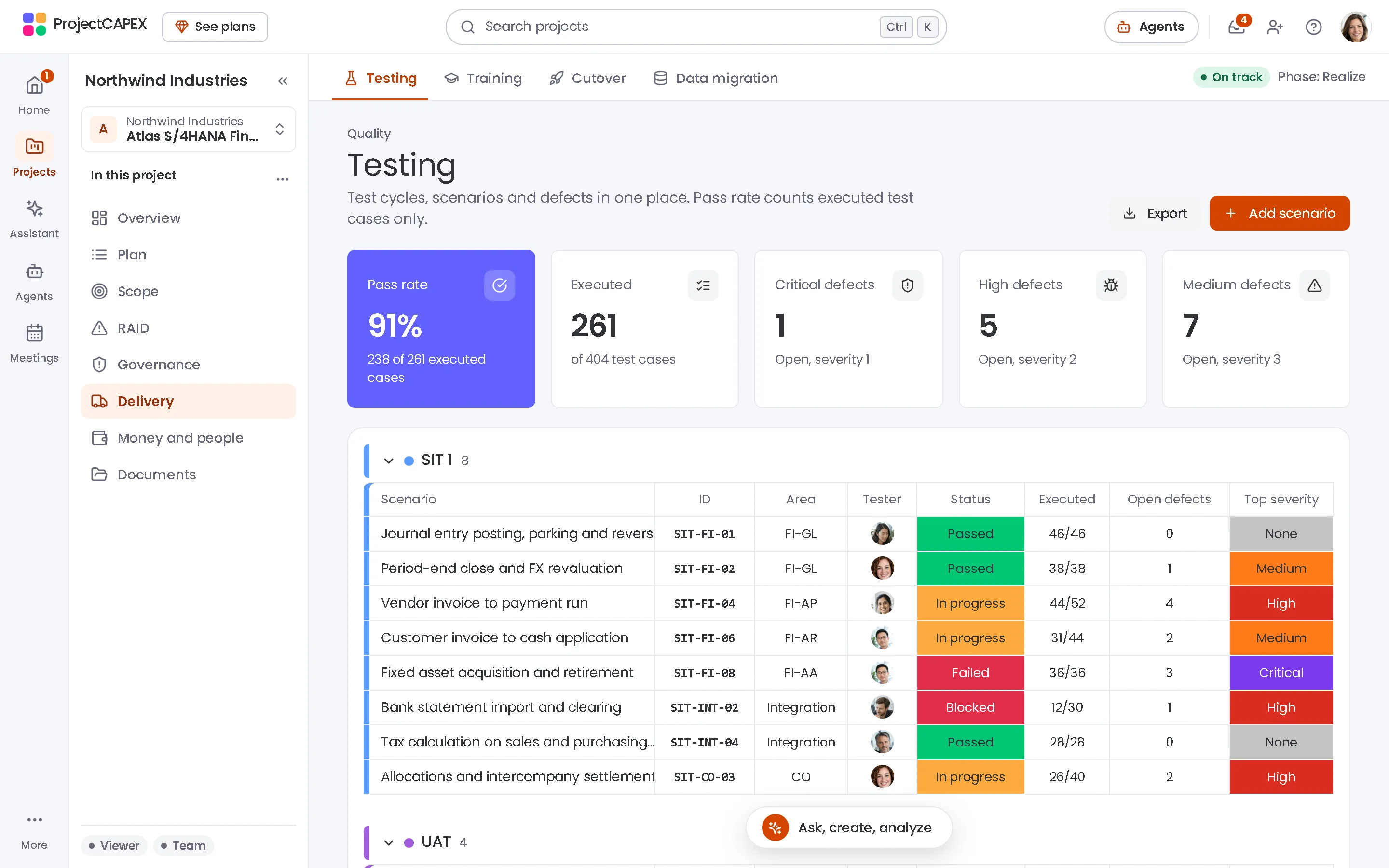Click the Export button
Viewport: 1389px width, 868px height.
pos(1155,213)
